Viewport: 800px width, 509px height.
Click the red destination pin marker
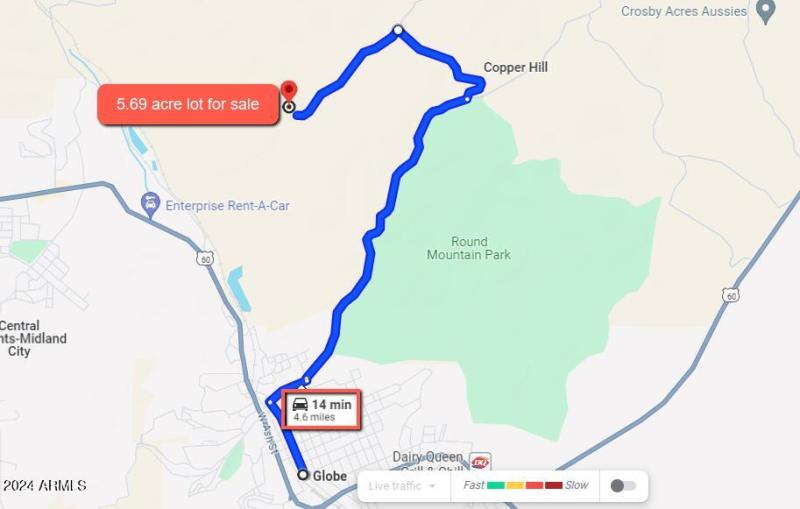pyautogui.click(x=289, y=91)
